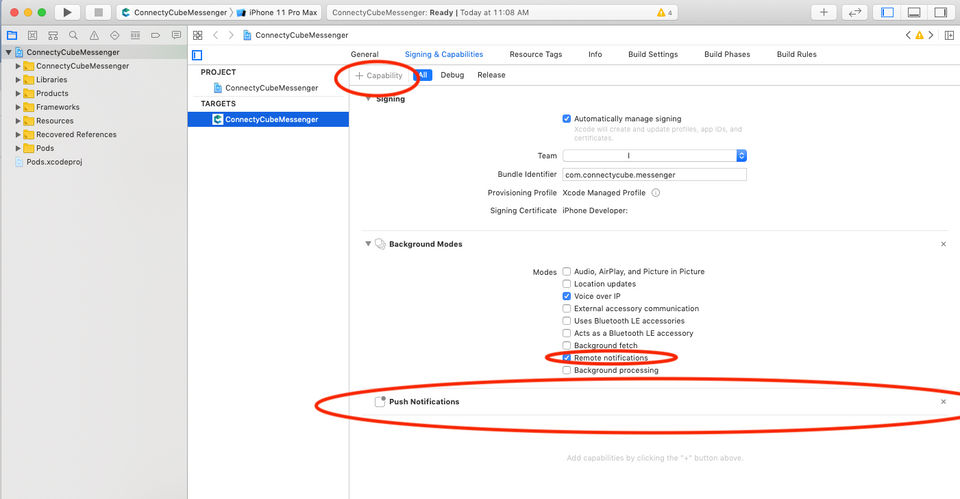
Task: Filter capabilities by Debug configuration
Action: click(x=452, y=75)
